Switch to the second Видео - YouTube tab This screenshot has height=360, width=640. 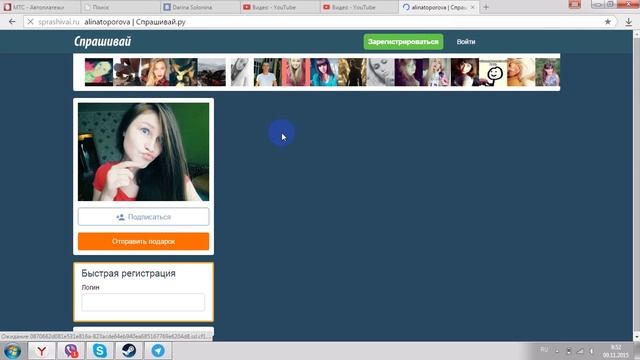click(360, 7)
